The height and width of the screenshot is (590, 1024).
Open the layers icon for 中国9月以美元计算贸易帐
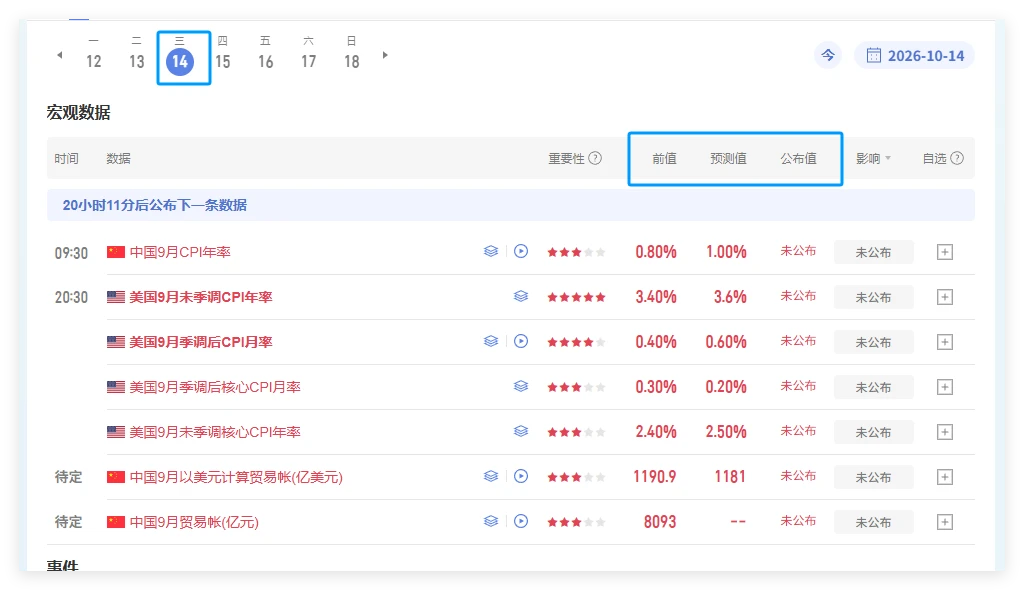pyautogui.click(x=490, y=476)
